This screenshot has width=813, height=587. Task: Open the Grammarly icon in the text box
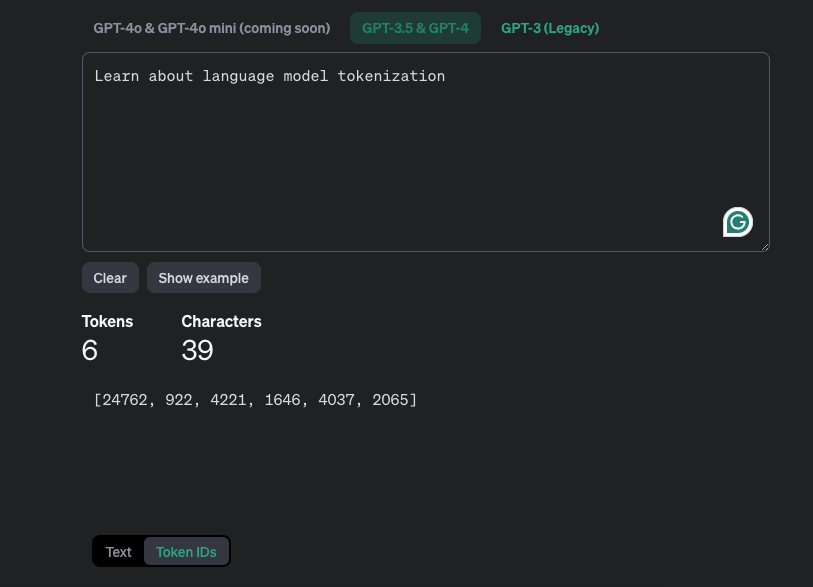tap(737, 222)
